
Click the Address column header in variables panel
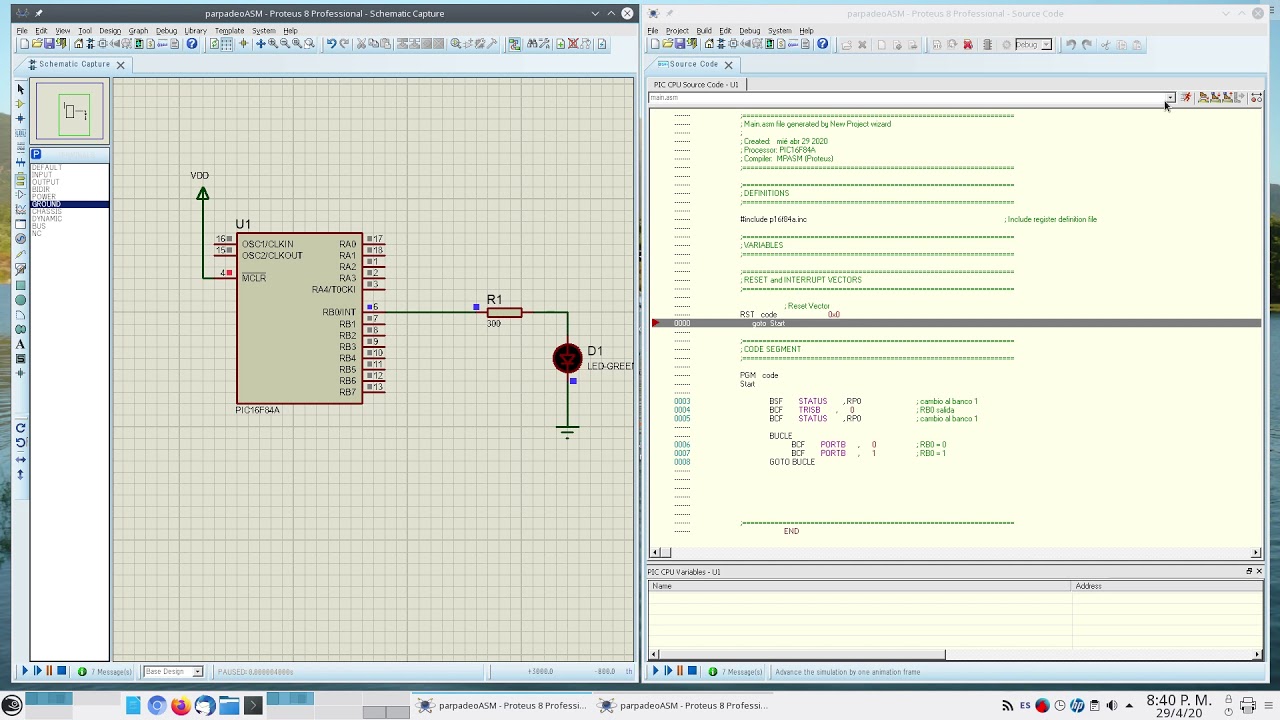coord(1166,586)
